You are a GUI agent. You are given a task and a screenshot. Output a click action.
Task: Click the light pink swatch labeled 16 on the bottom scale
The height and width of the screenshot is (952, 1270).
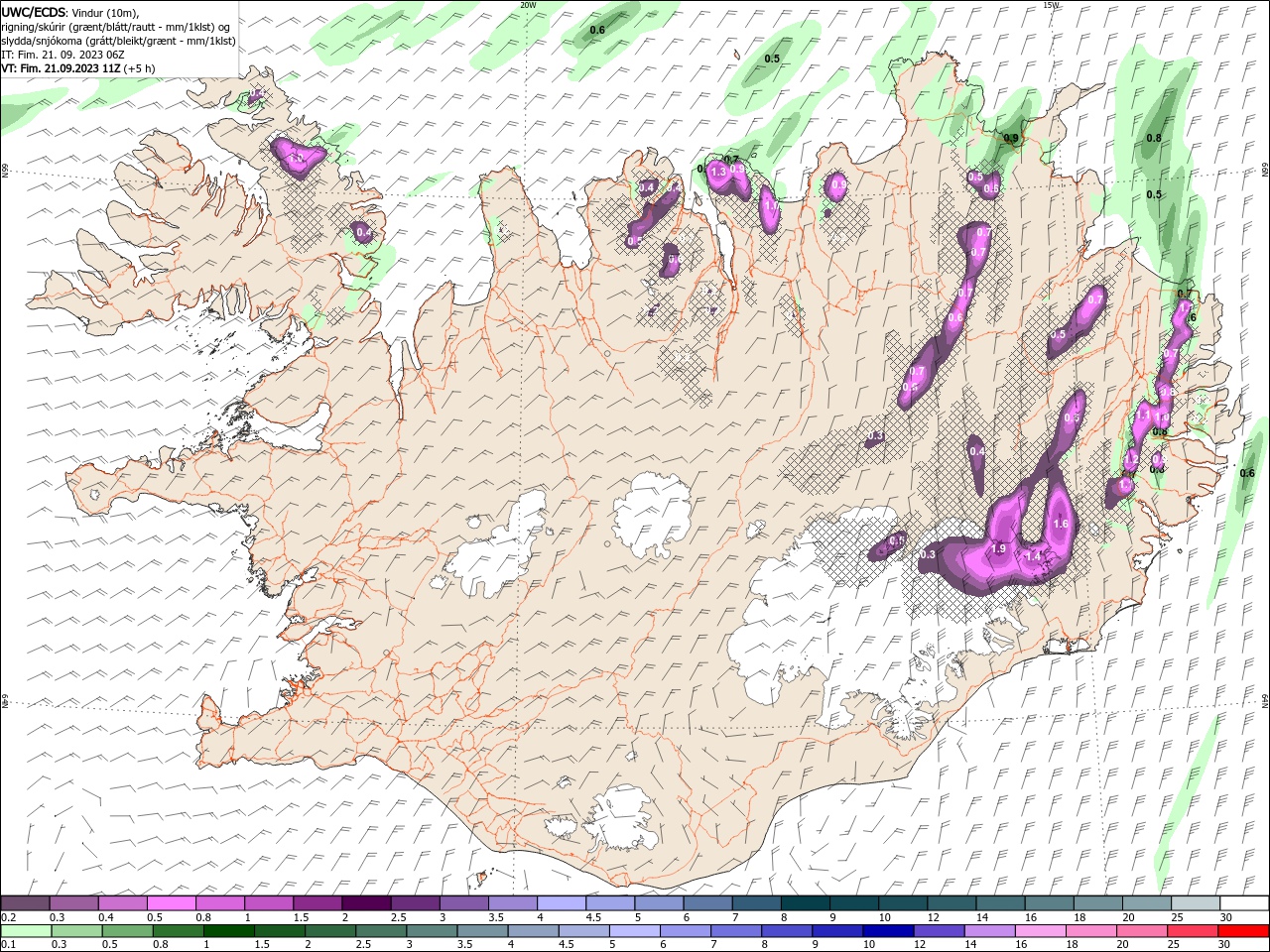[1041, 931]
